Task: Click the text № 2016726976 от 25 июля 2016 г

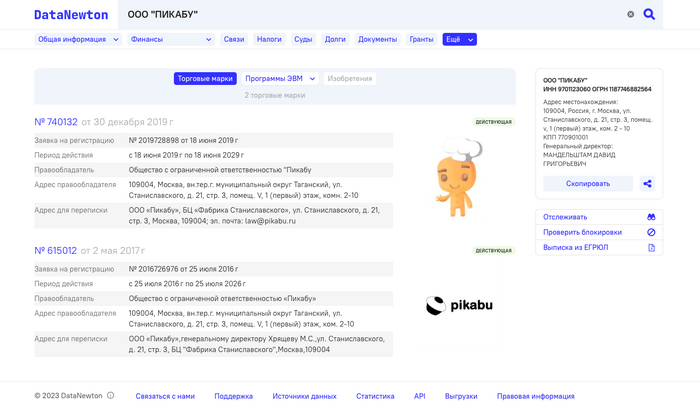Action: click(x=183, y=269)
